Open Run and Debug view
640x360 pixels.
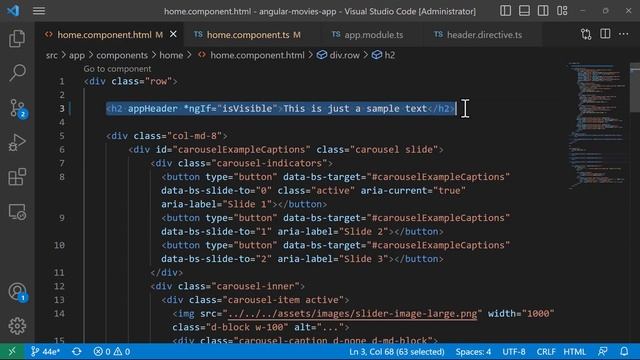click(17, 143)
